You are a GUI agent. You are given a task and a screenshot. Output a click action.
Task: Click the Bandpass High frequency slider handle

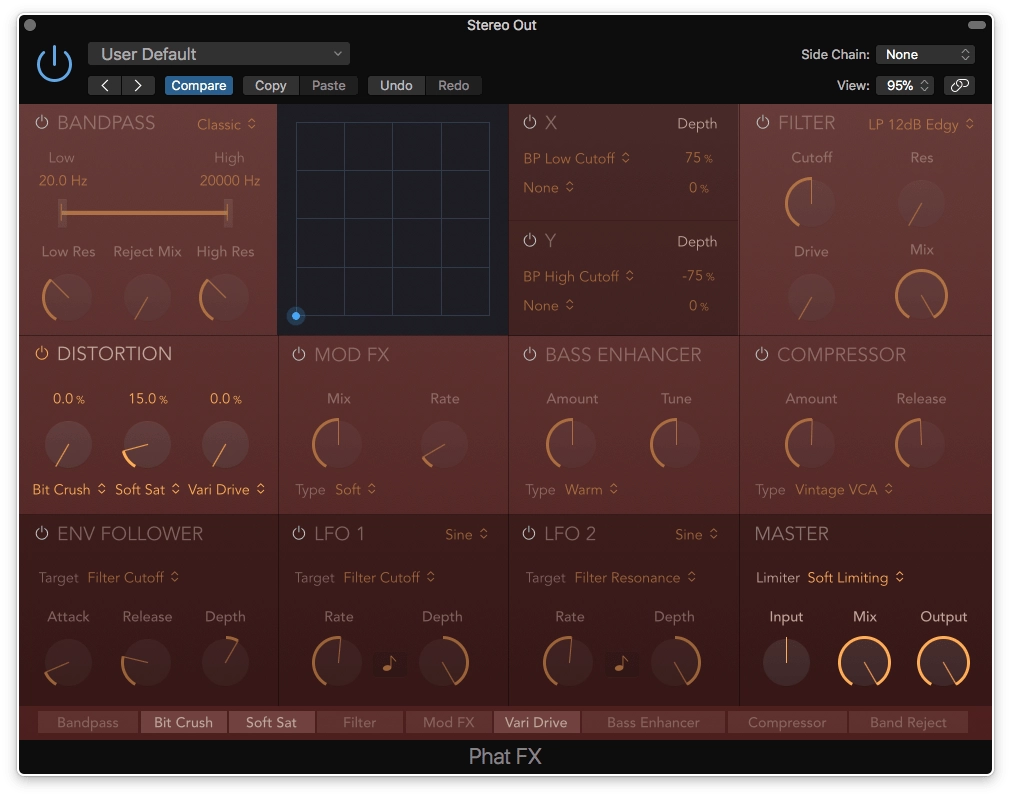click(x=228, y=212)
